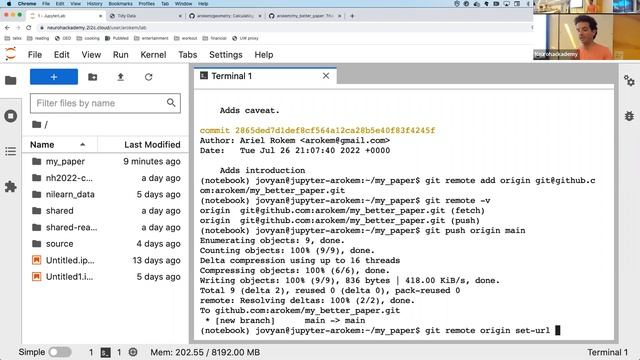
Task: Open the Help menu
Action: coord(264,55)
